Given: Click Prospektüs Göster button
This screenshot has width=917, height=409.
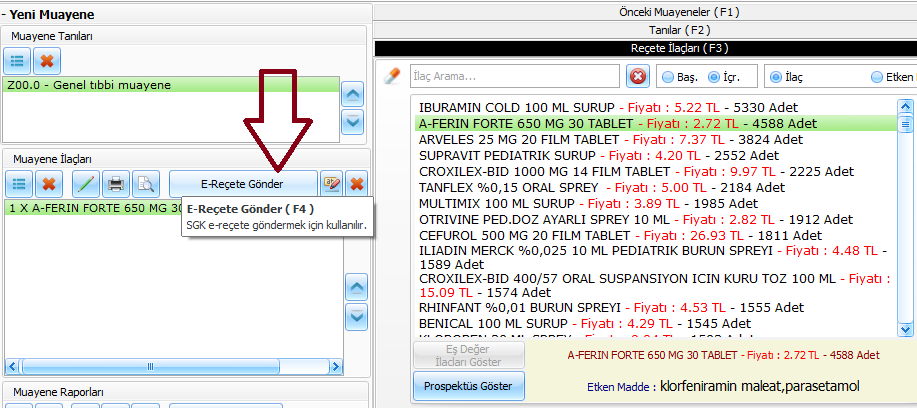Looking at the screenshot, I should 468,386.
